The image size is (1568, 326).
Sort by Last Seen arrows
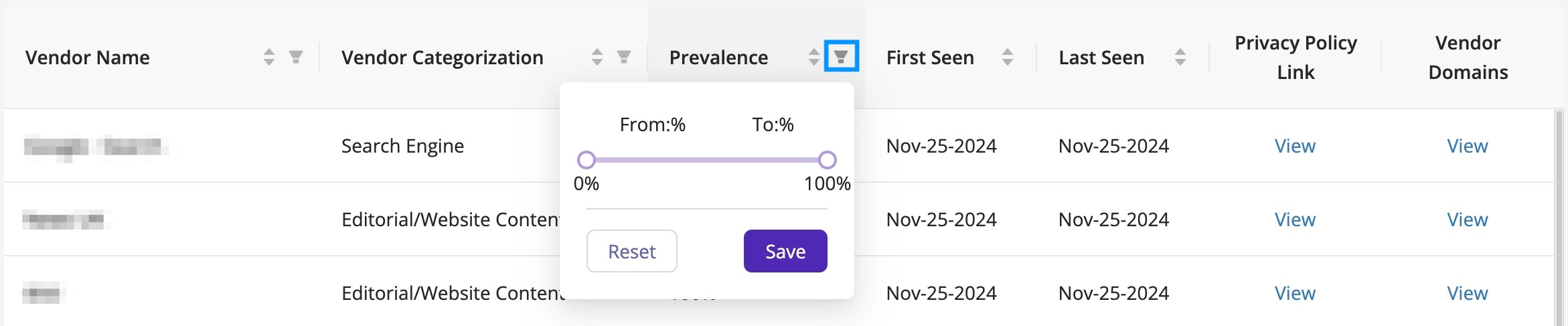point(1180,57)
